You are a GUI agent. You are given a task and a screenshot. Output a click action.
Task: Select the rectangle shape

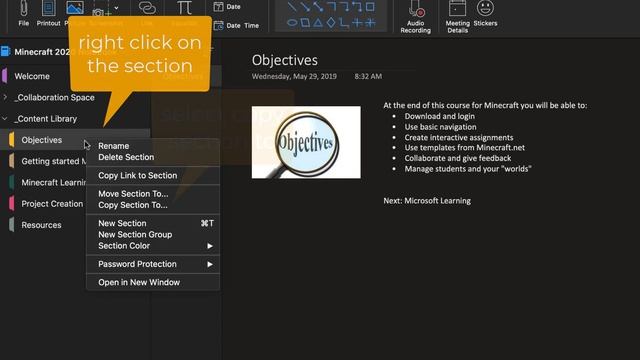(370, 7)
